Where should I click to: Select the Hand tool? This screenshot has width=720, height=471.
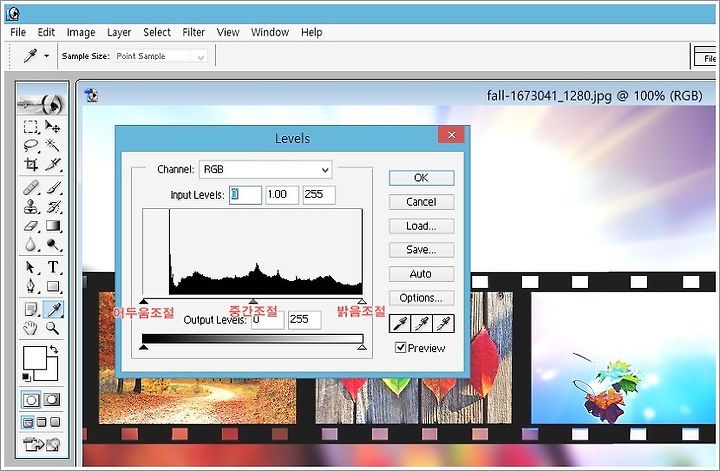pyautogui.click(x=31, y=328)
